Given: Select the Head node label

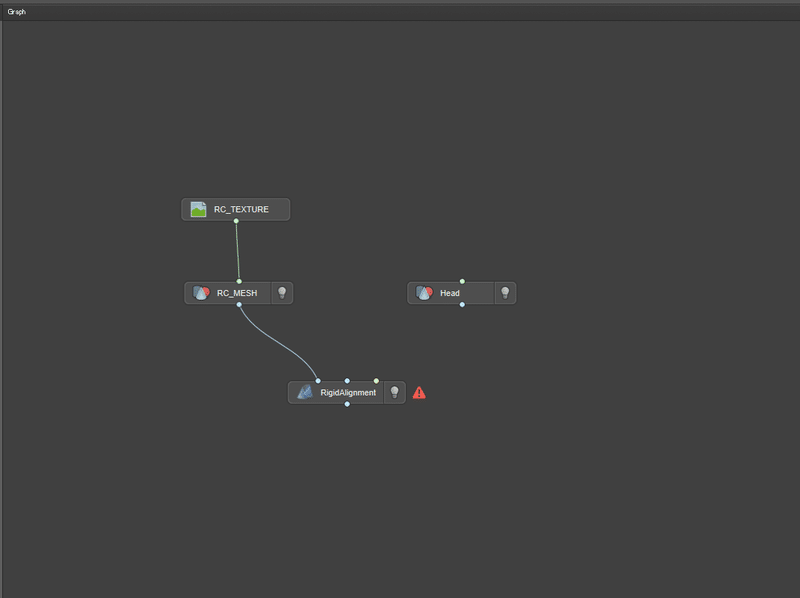Looking at the screenshot, I should coord(449,293).
